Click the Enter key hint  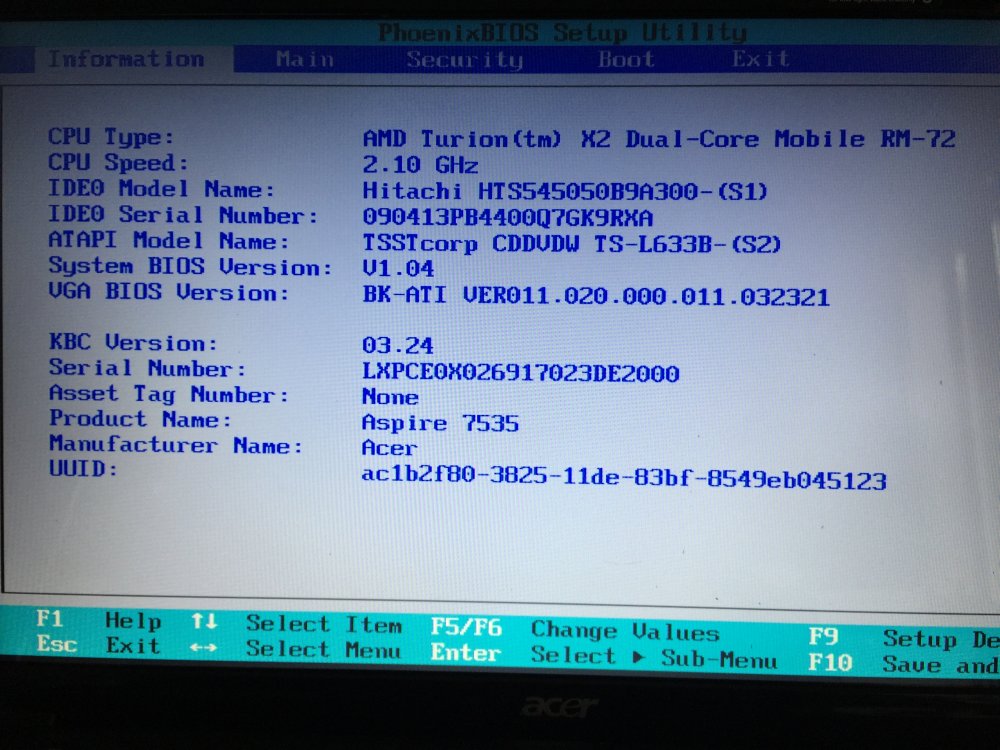coord(466,652)
